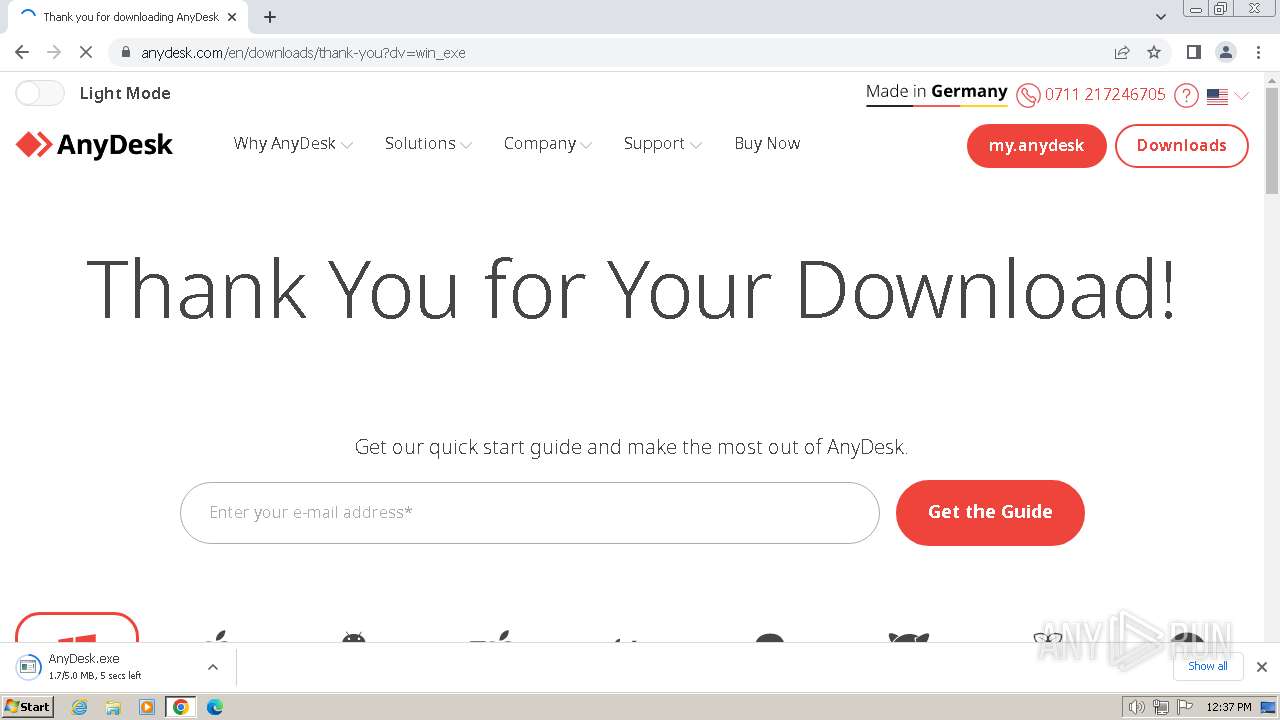This screenshot has height=720, width=1280.
Task: Click the browser back arrow
Action: tap(22, 52)
